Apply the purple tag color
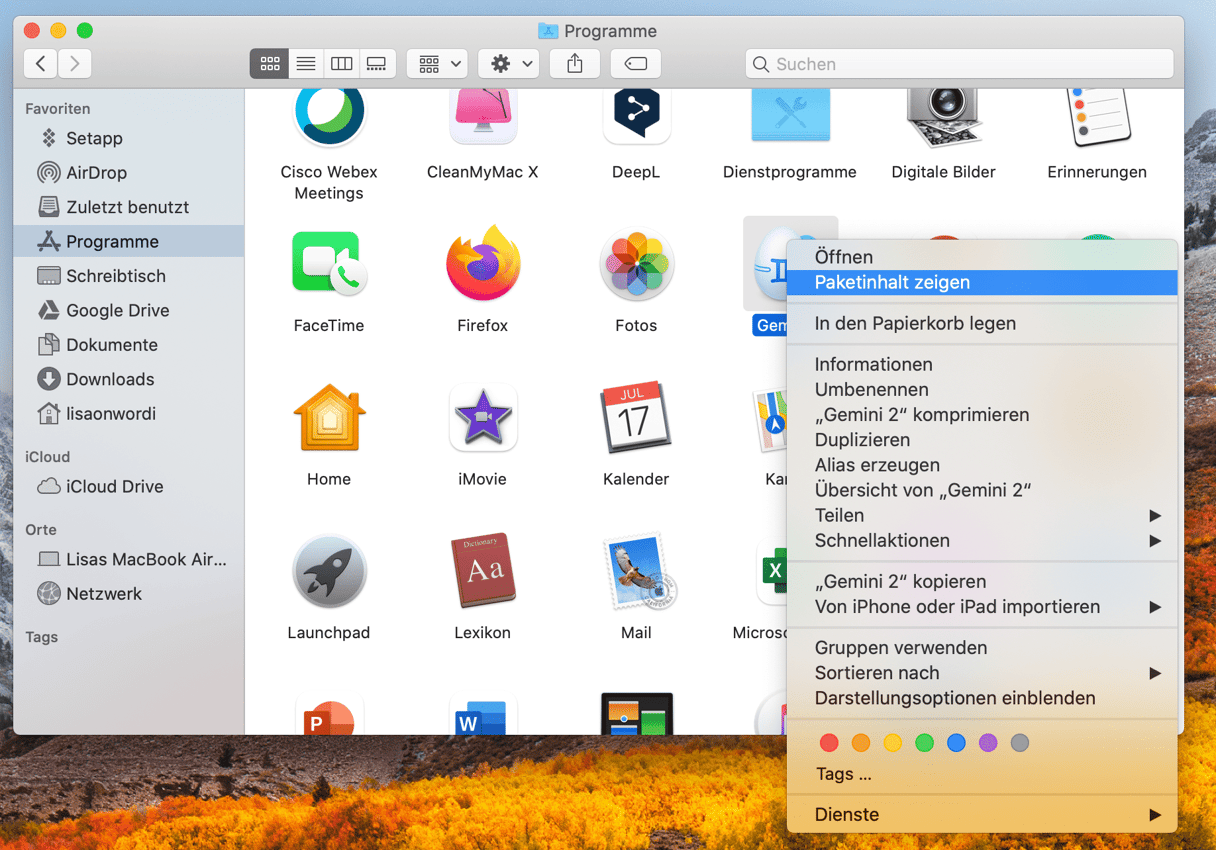The image size is (1216, 850). [x=989, y=743]
